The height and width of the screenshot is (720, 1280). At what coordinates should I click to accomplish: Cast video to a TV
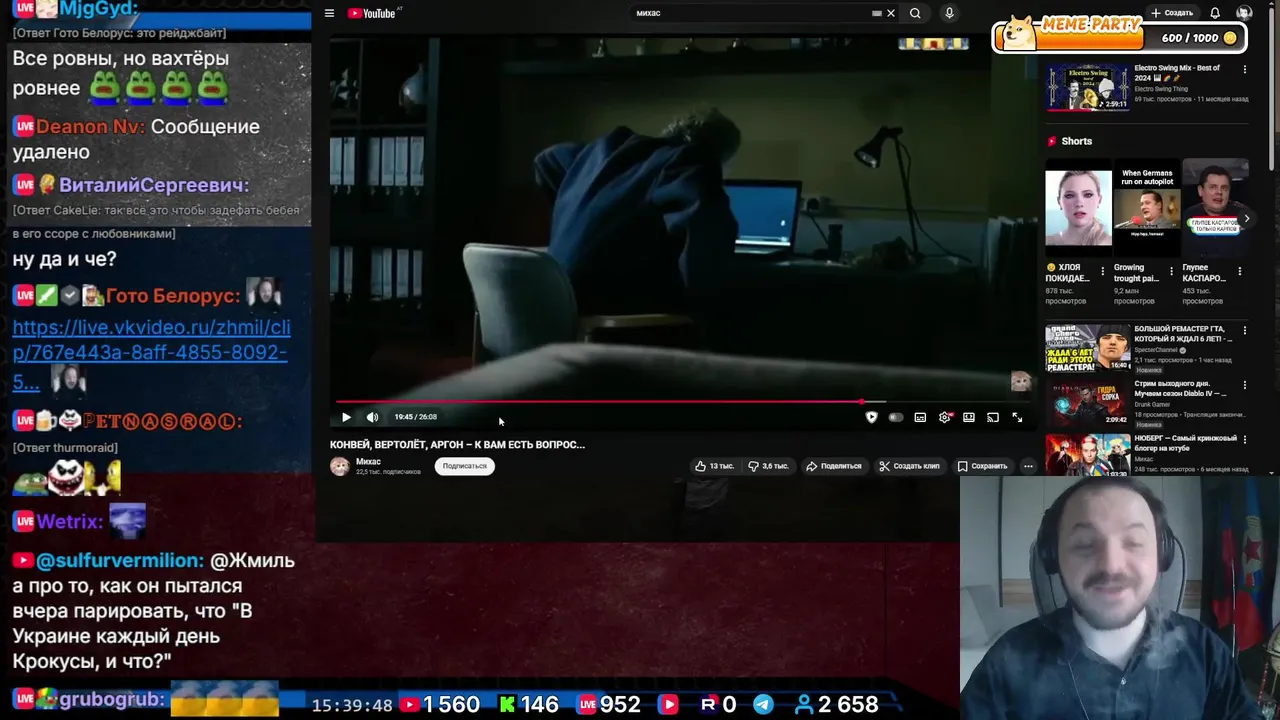click(993, 417)
